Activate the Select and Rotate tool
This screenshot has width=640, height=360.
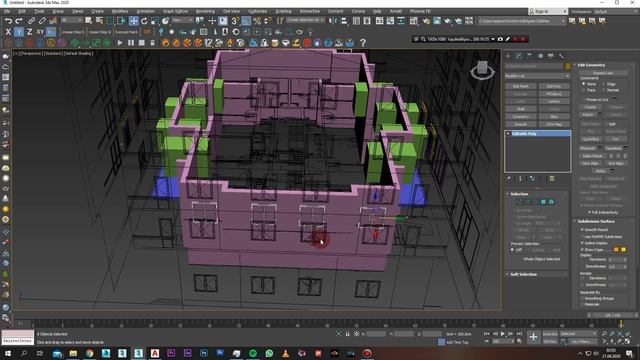tap(144, 20)
